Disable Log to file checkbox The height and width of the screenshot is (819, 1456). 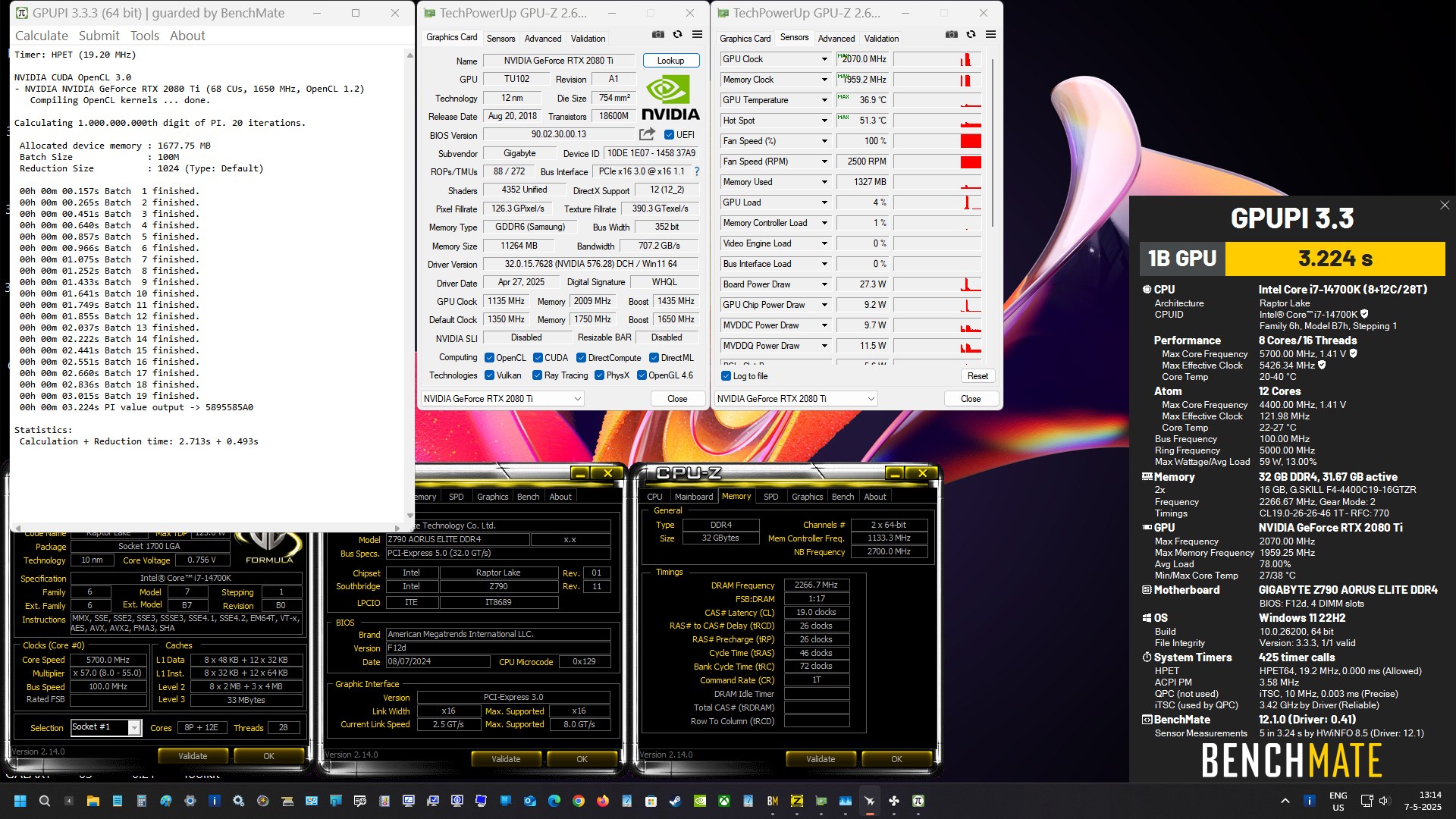tap(726, 376)
